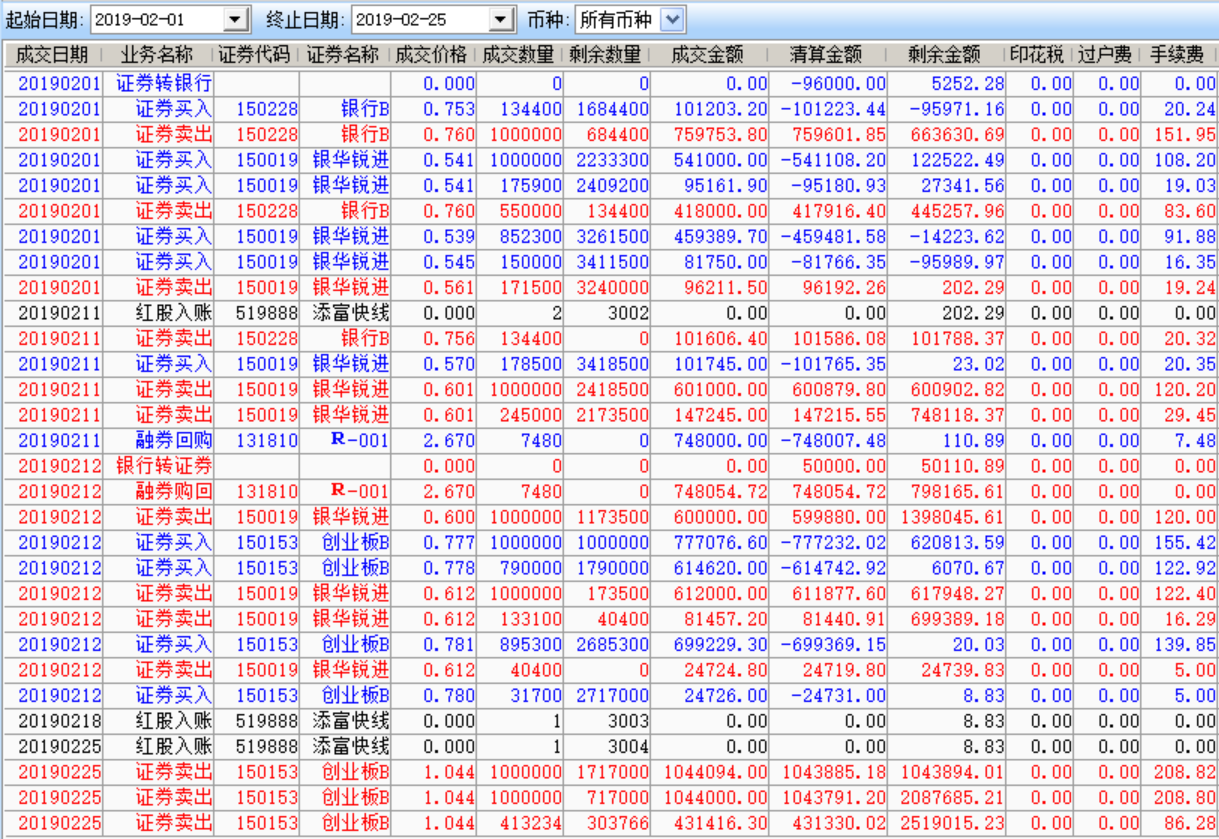
Task: Click transaction quantity 413234
Action: point(530,823)
